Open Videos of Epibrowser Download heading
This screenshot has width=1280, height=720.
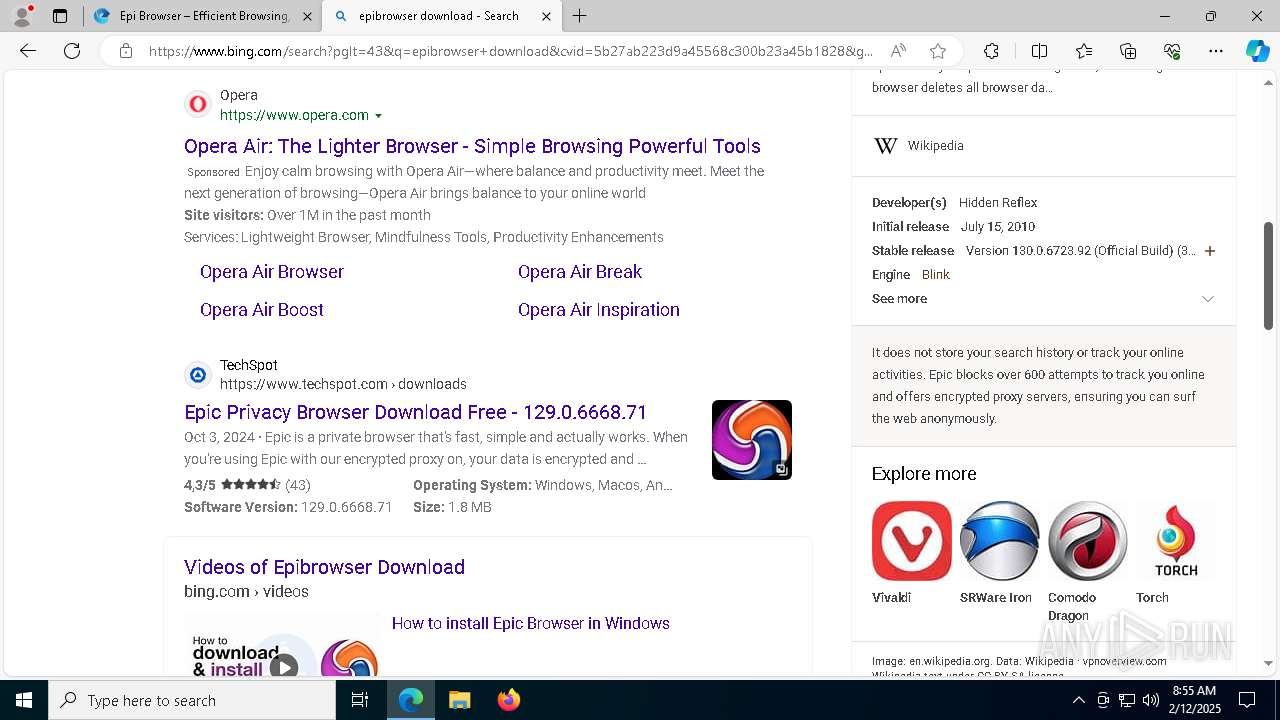[x=324, y=567]
